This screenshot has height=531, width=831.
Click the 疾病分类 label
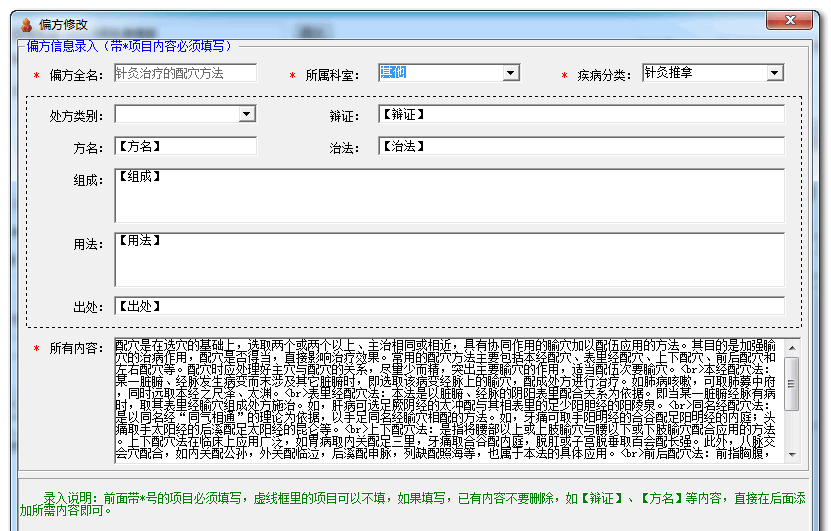[x=604, y=75]
